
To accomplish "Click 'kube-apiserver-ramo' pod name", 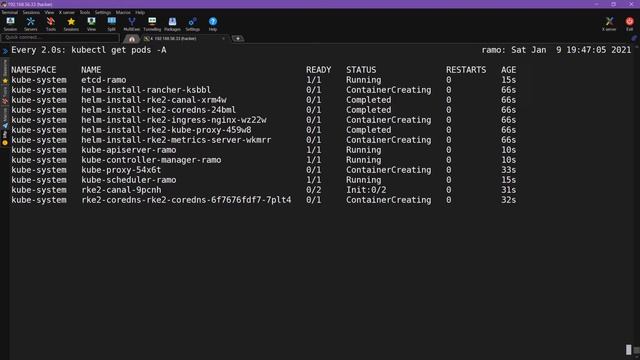I will coord(129,150).
